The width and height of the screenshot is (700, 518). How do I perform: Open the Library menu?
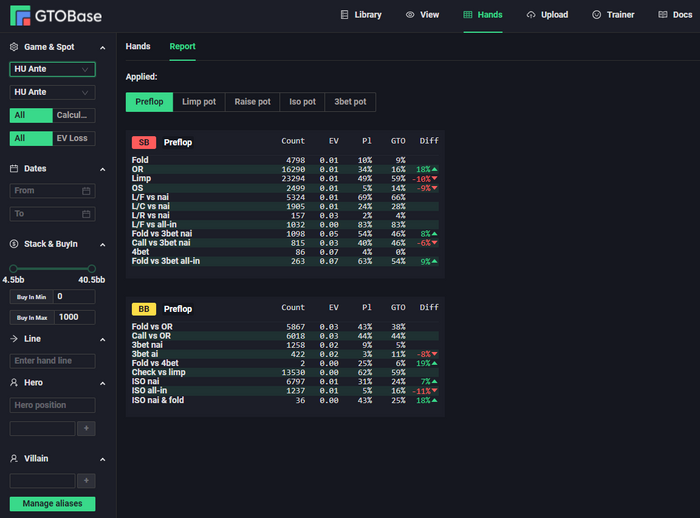tap(361, 15)
